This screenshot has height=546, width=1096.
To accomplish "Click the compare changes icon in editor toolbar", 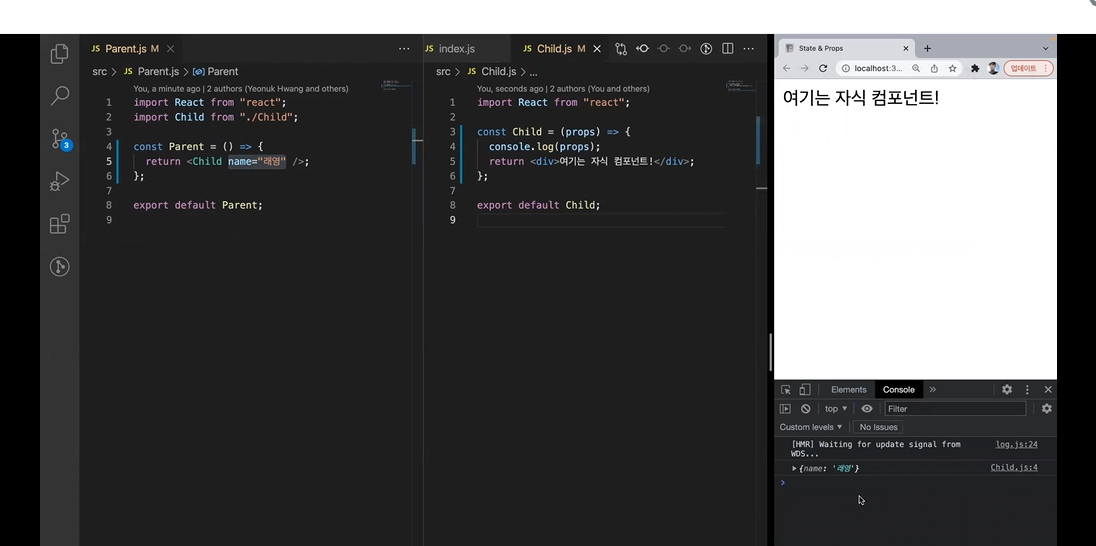I will click(x=621, y=48).
